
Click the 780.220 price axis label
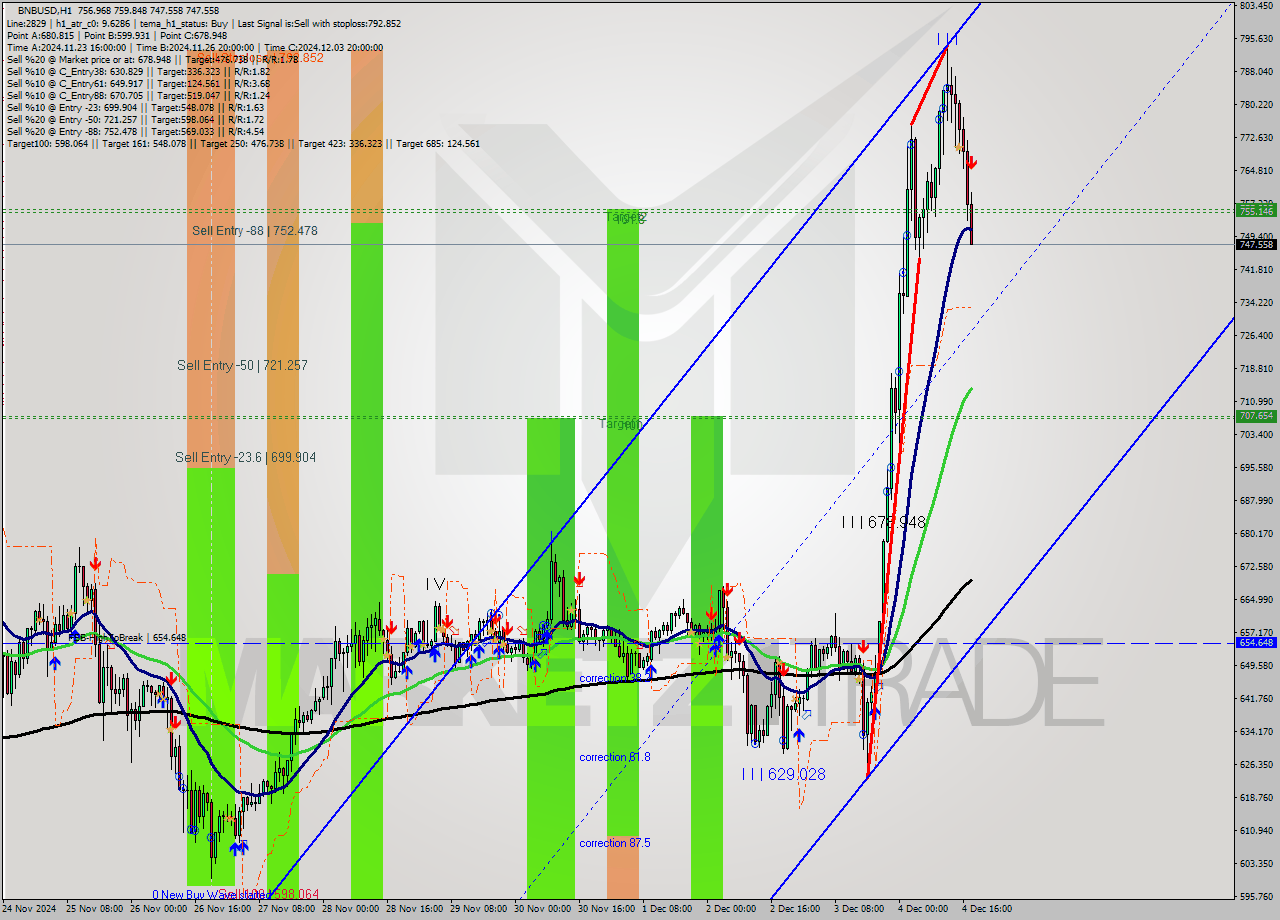pyautogui.click(x=1256, y=104)
